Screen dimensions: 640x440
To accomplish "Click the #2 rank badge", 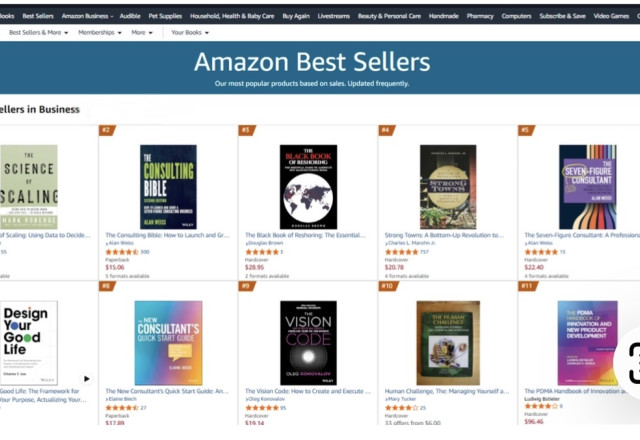I will [x=106, y=130].
